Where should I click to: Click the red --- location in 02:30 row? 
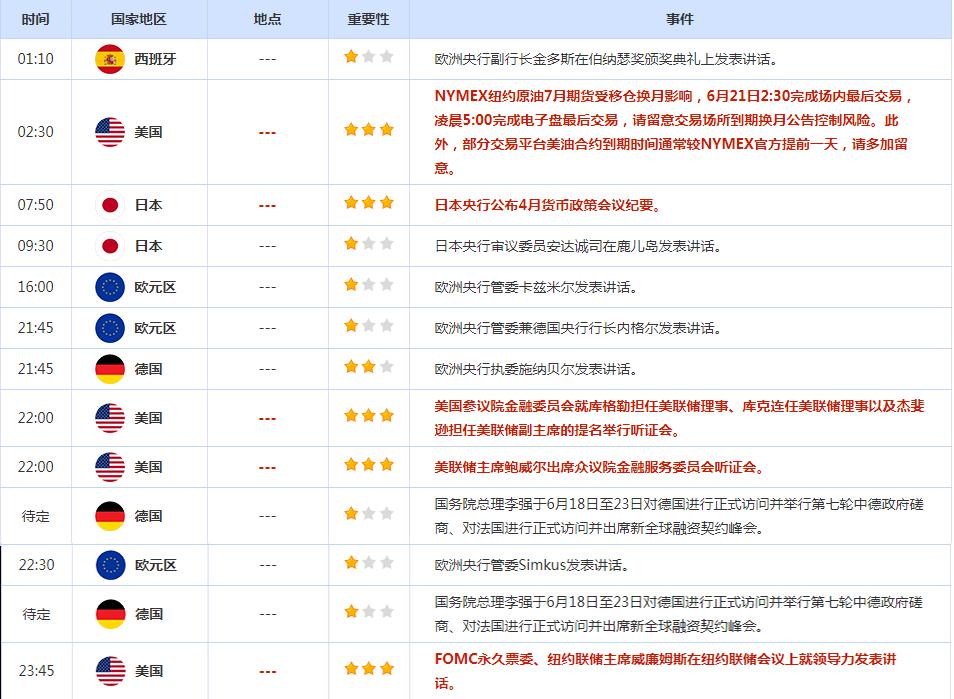[x=268, y=133]
